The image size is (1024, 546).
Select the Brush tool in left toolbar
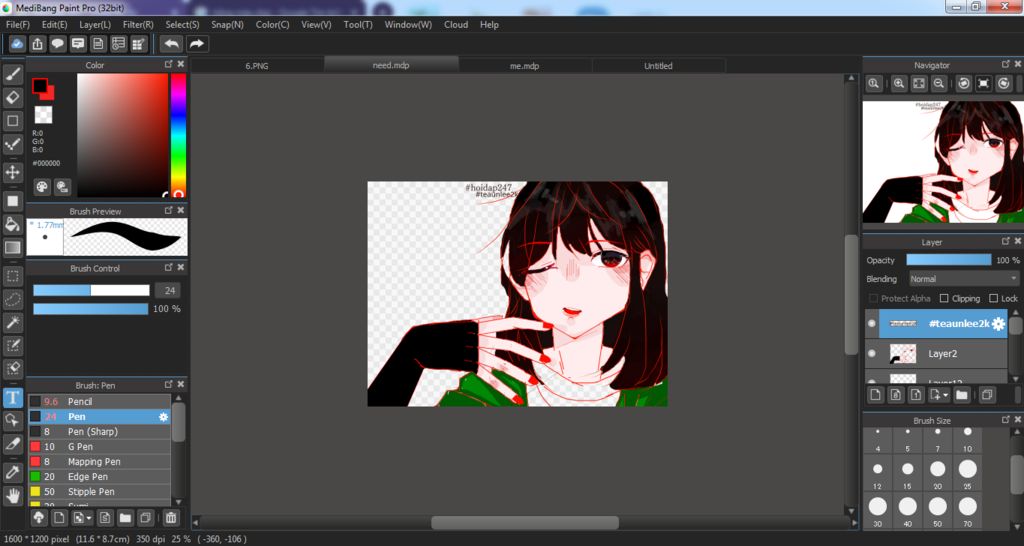[x=12, y=74]
